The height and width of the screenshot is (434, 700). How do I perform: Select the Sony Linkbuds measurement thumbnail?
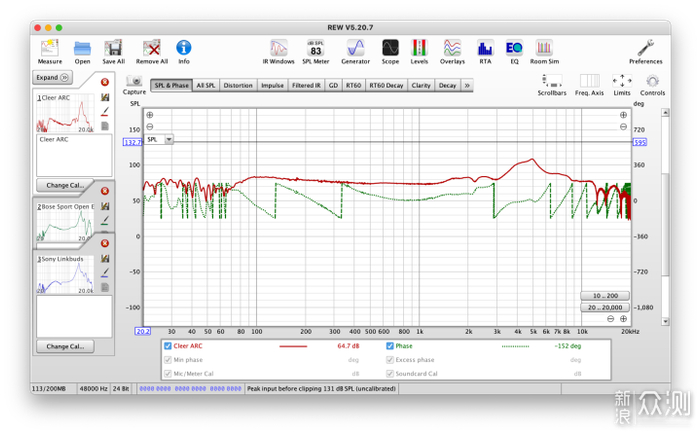point(66,276)
